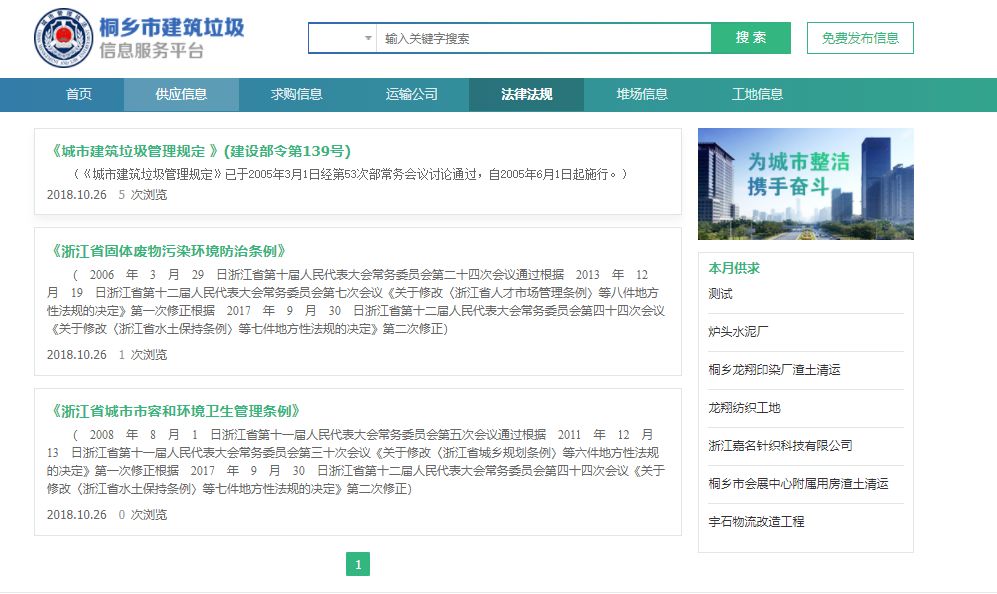
Task: Open 《城市建筑垃圾管理规定》 article title
Action: [x=199, y=151]
